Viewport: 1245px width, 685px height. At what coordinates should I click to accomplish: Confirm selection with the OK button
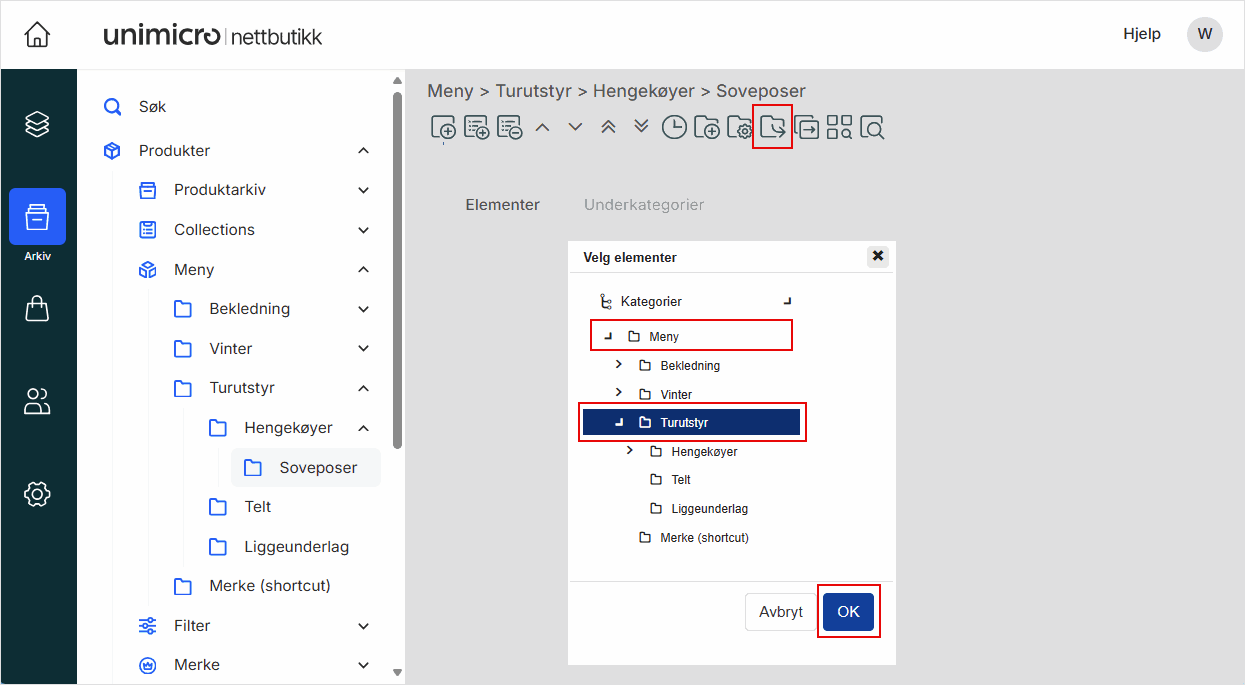click(x=848, y=612)
